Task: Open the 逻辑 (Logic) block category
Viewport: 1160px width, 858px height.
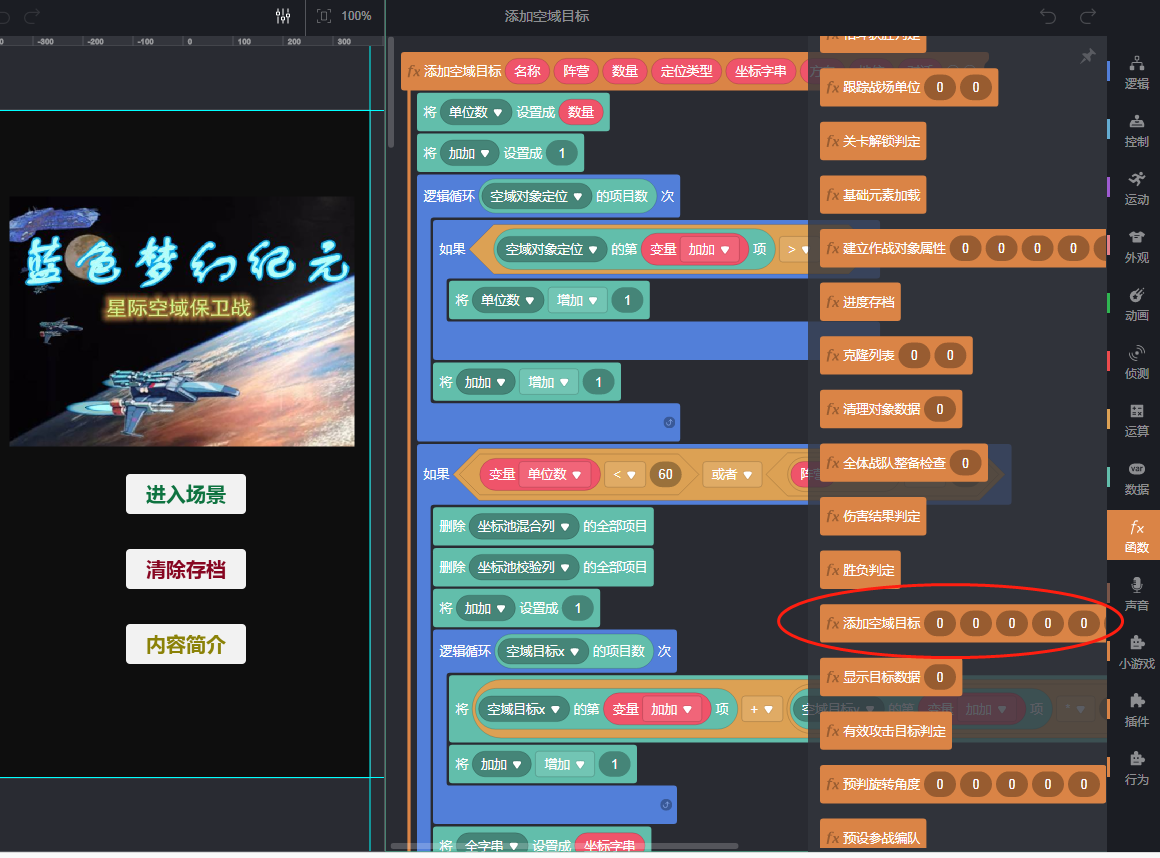Action: tap(1136, 72)
